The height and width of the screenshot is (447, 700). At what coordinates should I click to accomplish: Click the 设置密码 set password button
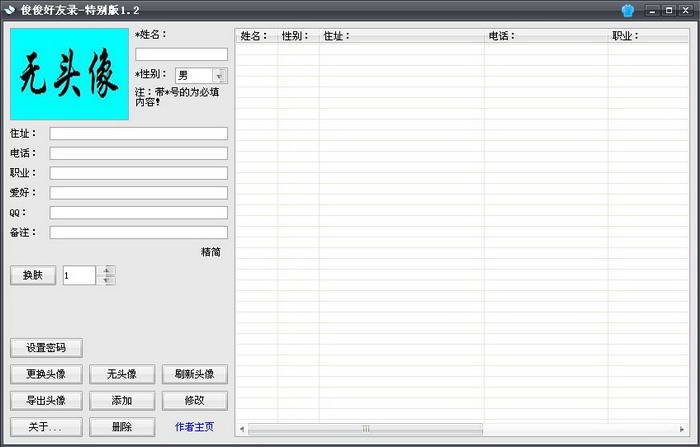[x=46, y=347]
